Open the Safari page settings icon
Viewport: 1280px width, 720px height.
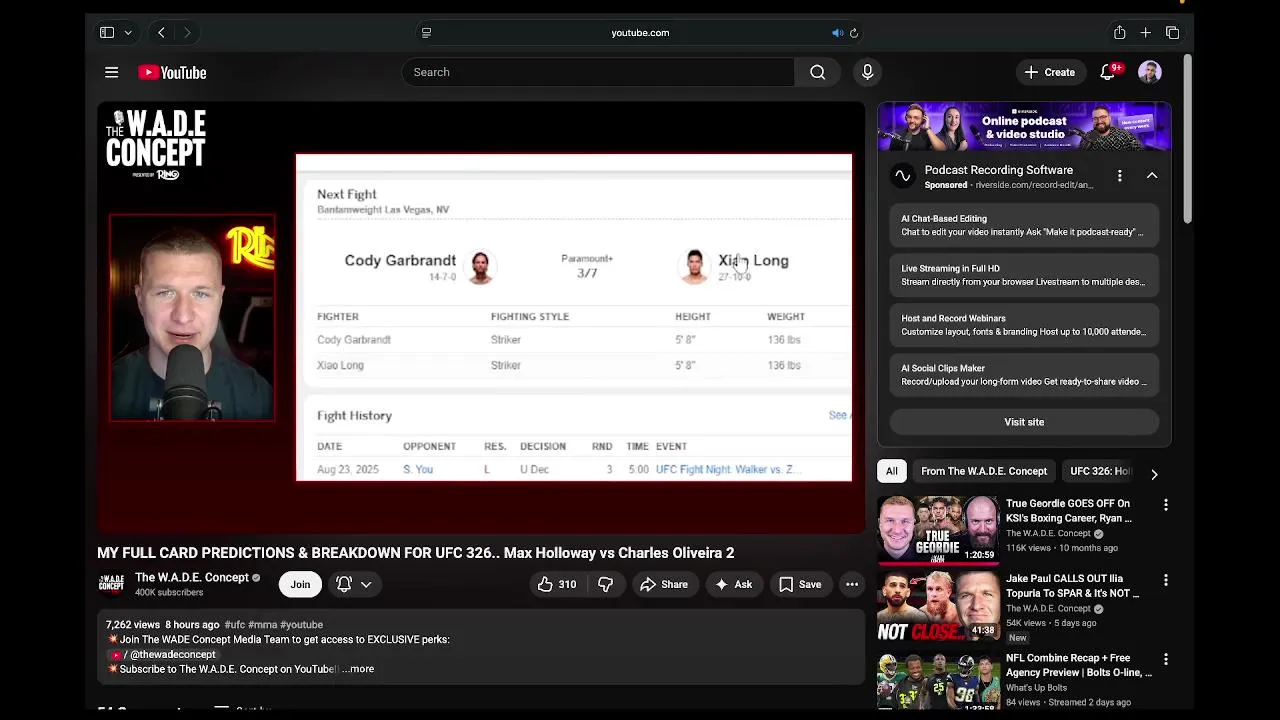point(426,33)
